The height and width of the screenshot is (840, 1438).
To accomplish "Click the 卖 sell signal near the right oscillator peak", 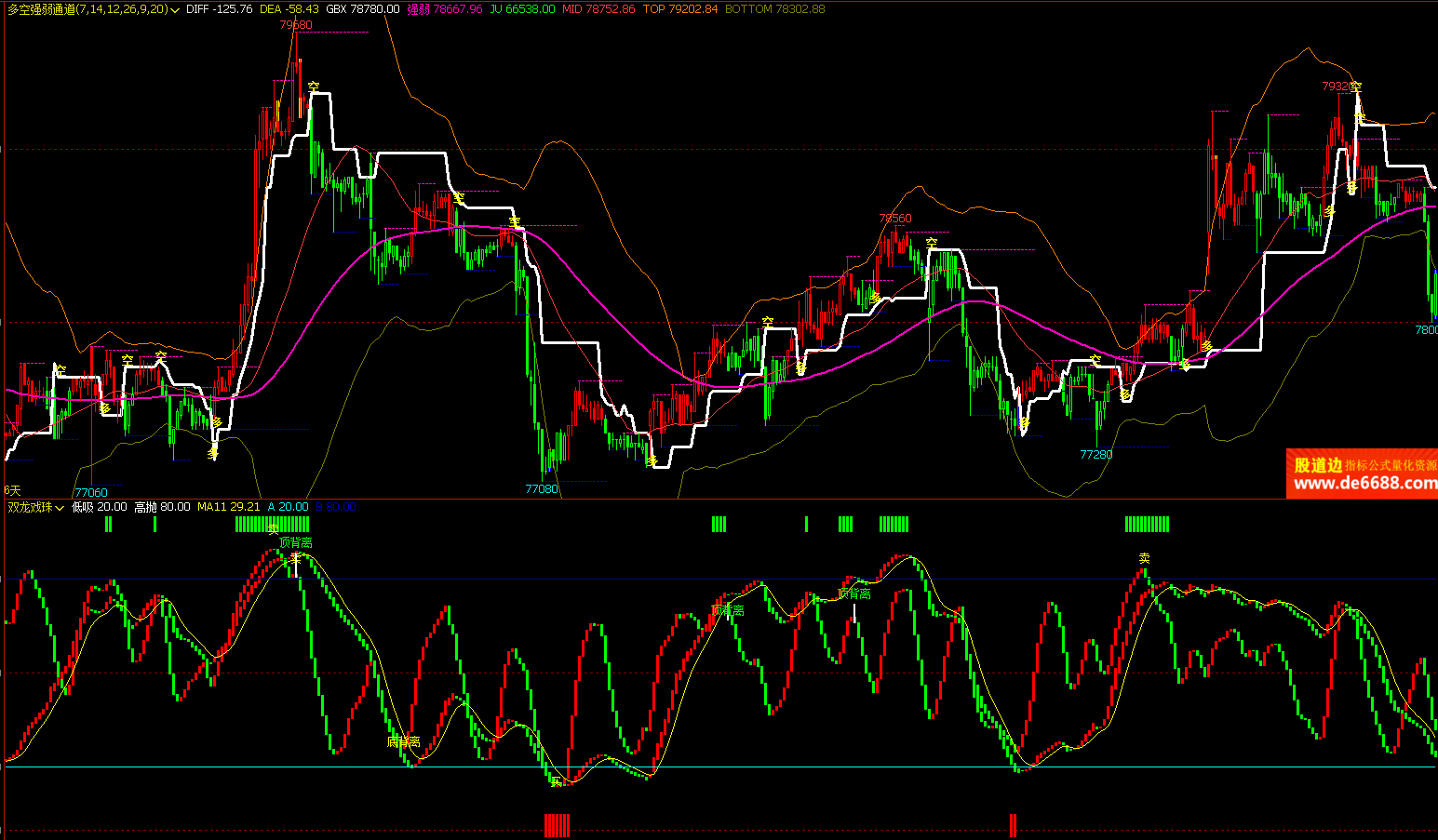I will coord(1144,558).
